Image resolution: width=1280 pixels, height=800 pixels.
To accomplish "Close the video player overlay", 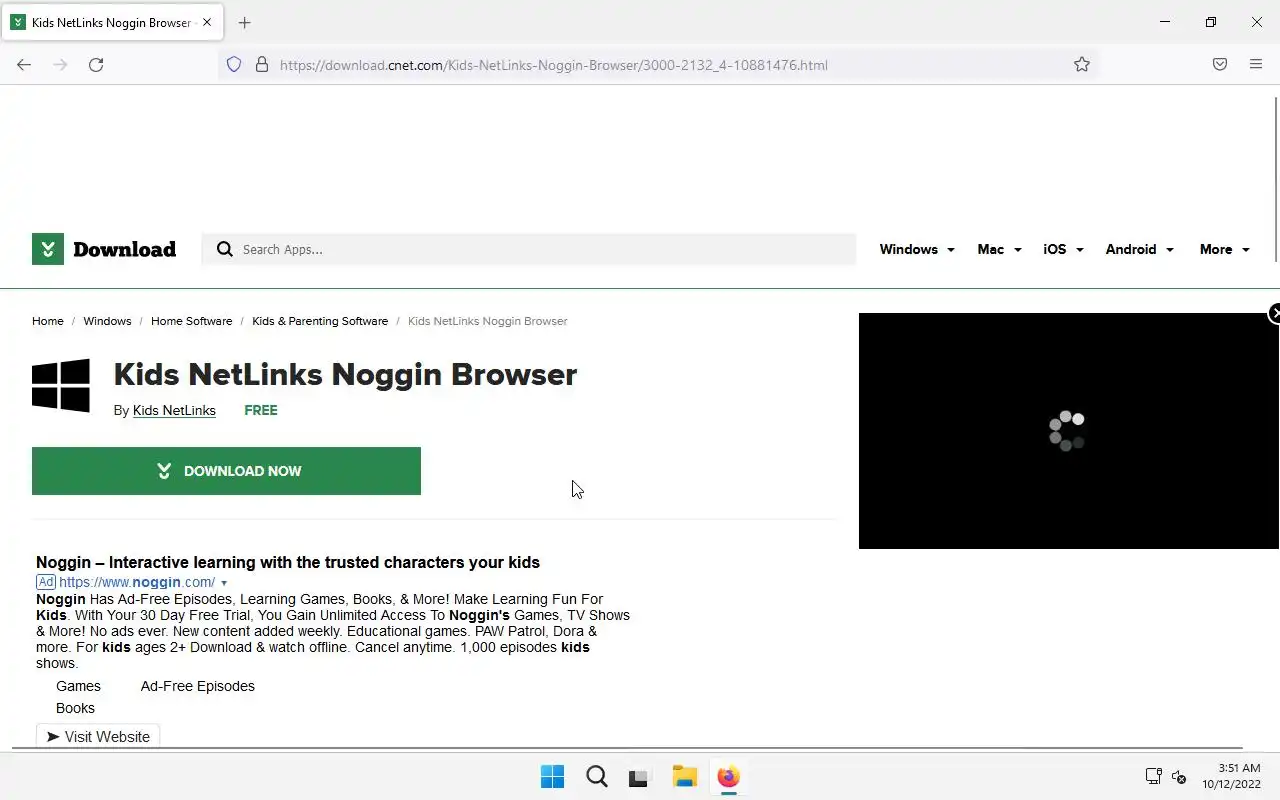I will tap(1274, 313).
